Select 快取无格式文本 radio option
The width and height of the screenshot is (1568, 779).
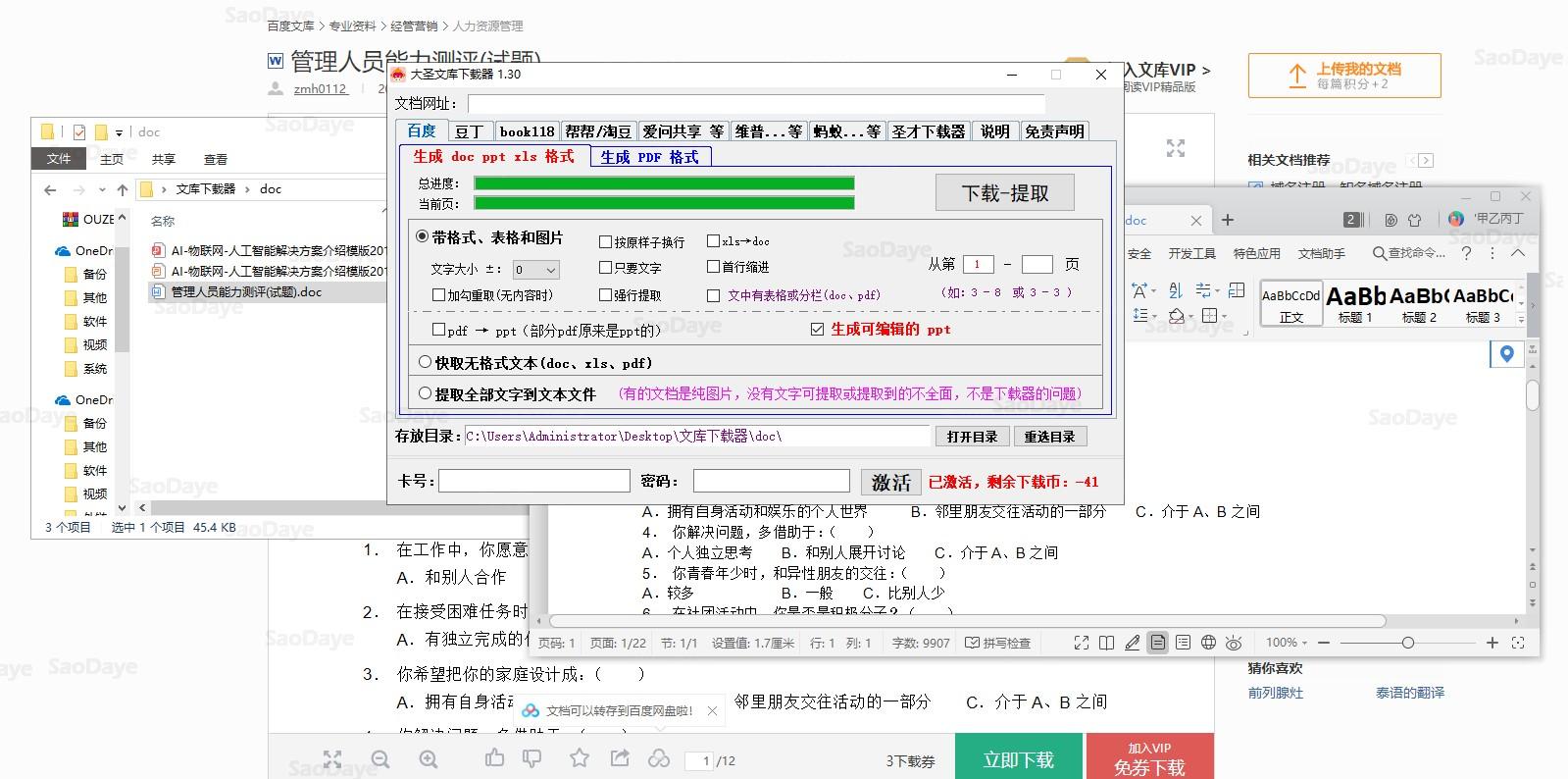tap(425, 362)
